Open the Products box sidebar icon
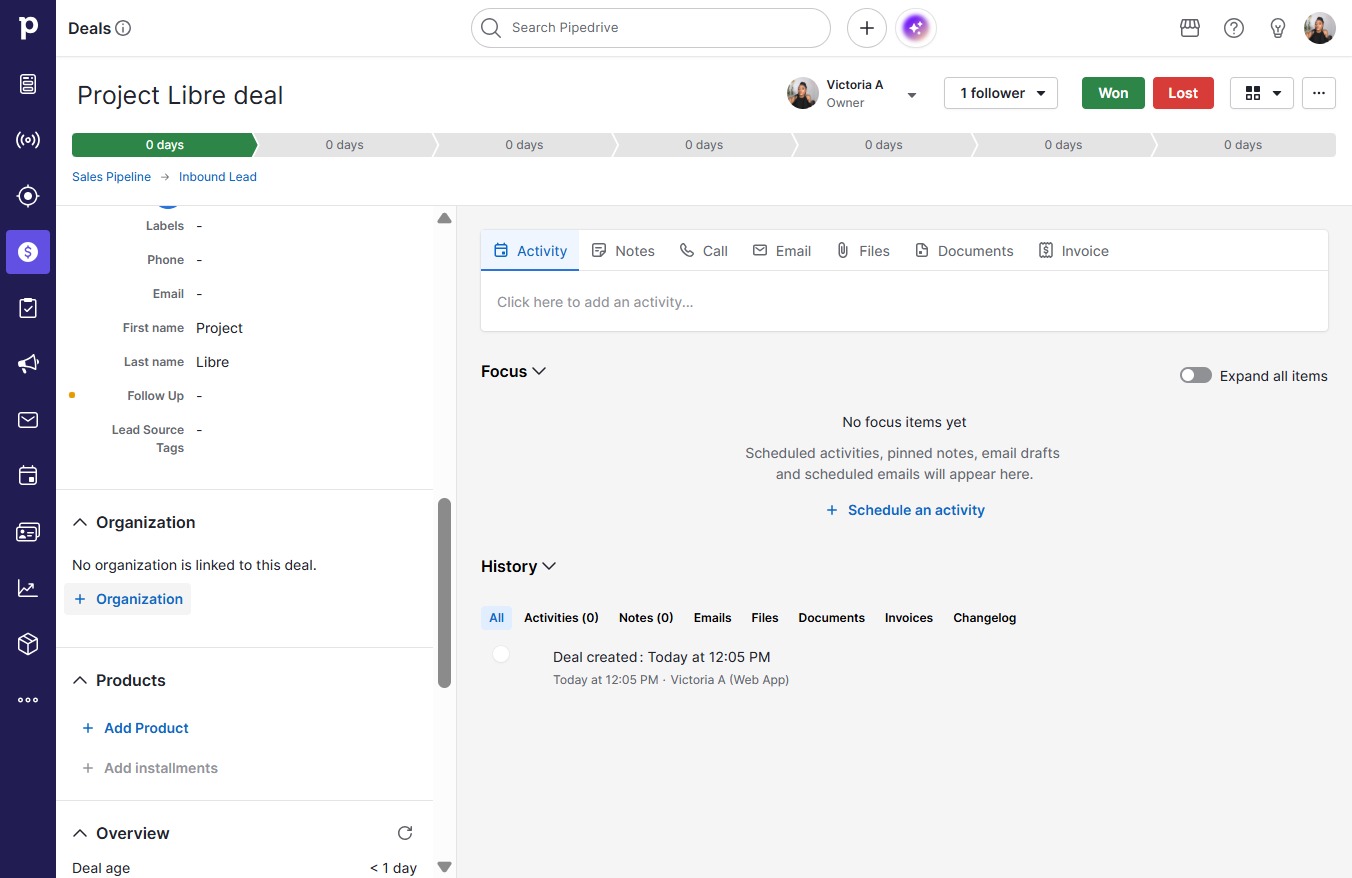Image resolution: width=1352 pixels, height=878 pixels. [x=28, y=644]
